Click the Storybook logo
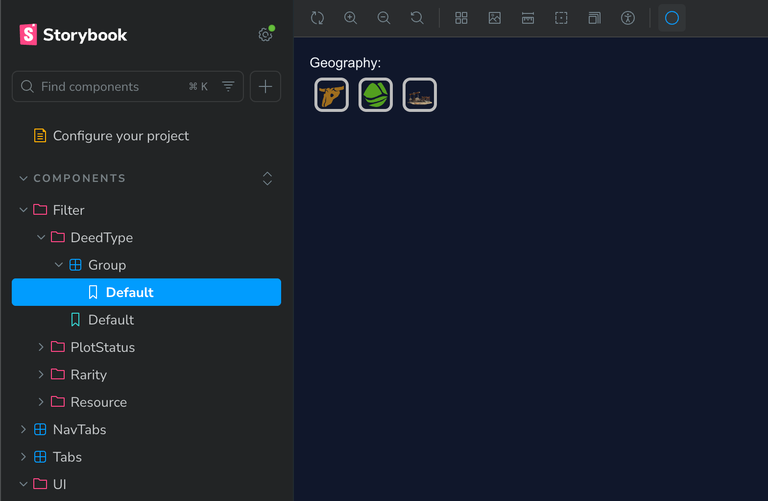The width and height of the screenshot is (768, 501). click(x=73, y=35)
